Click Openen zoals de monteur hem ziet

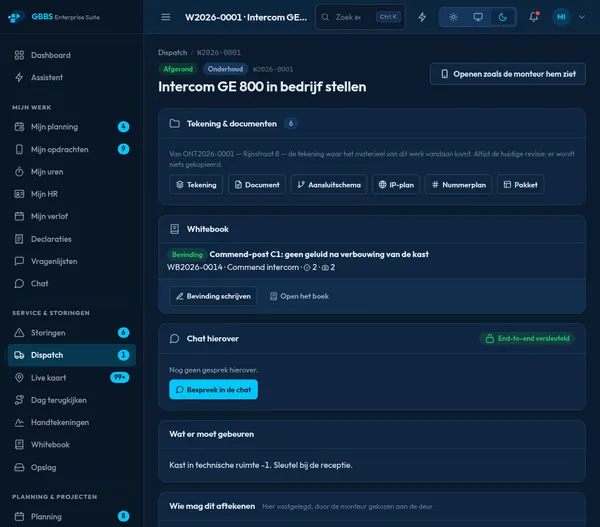coord(508,74)
